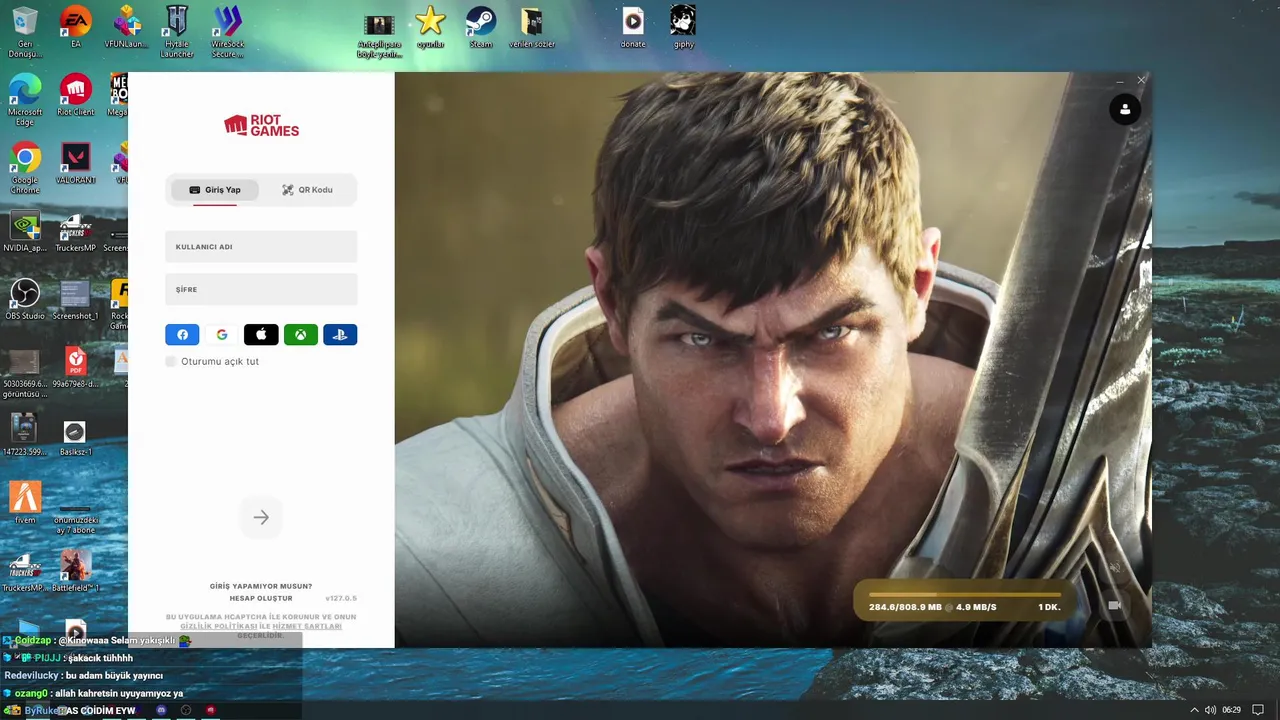
Task: Select the fivem desktop icon
Action: 24,503
